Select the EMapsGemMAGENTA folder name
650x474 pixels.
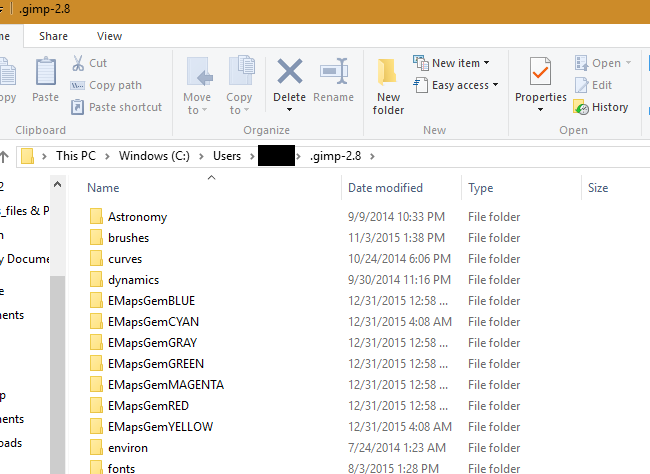166,385
